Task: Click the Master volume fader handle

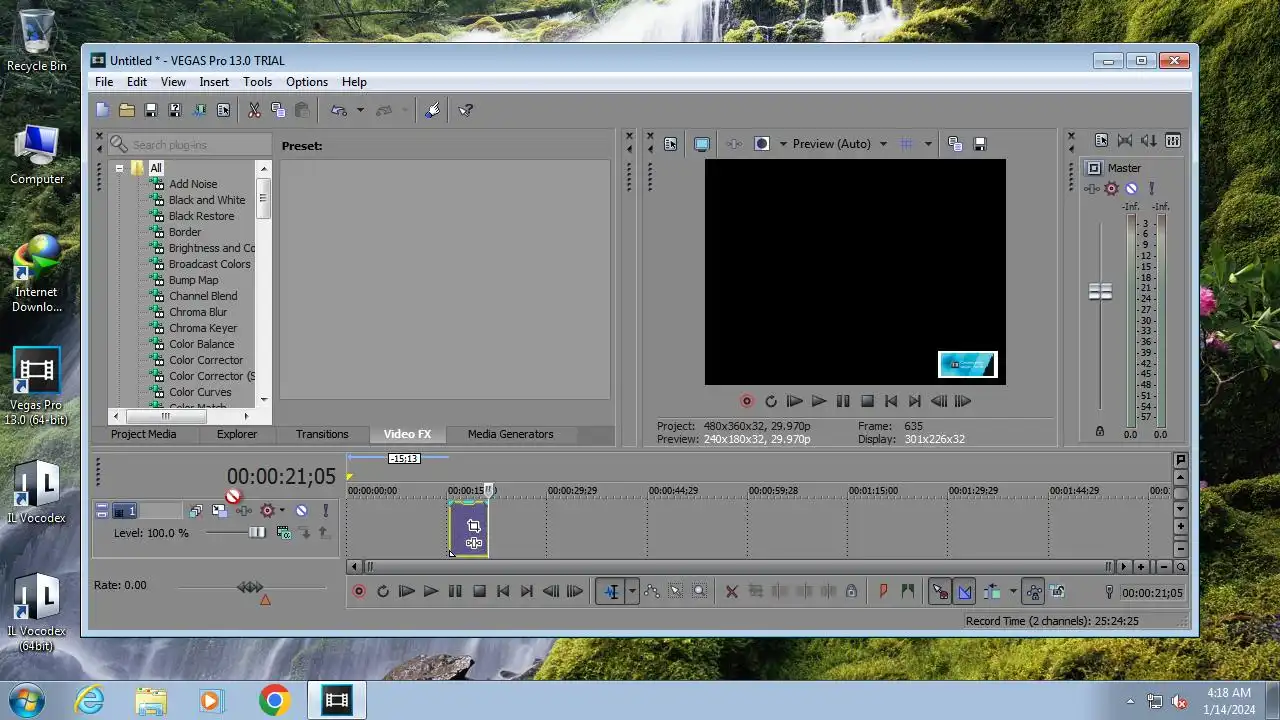Action: click(1100, 292)
